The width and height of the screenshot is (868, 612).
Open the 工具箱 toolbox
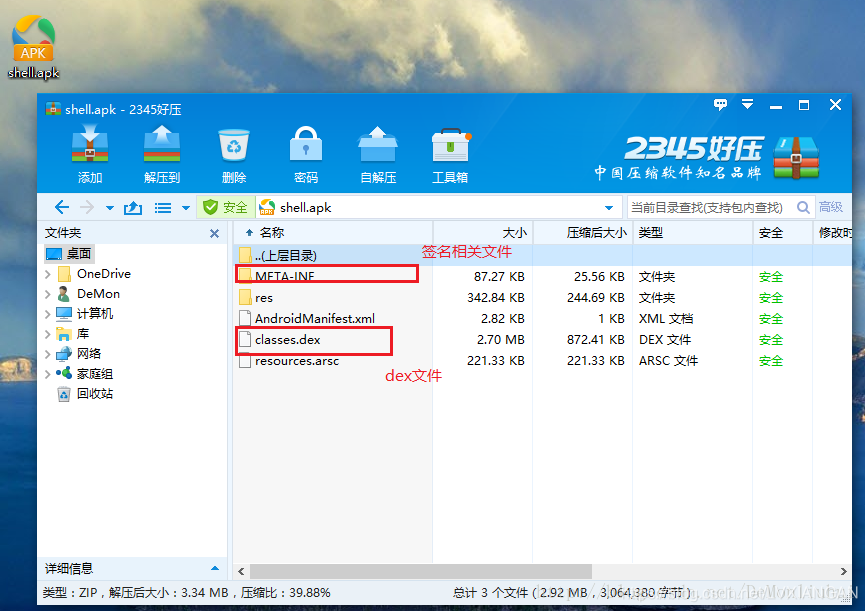click(x=450, y=147)
